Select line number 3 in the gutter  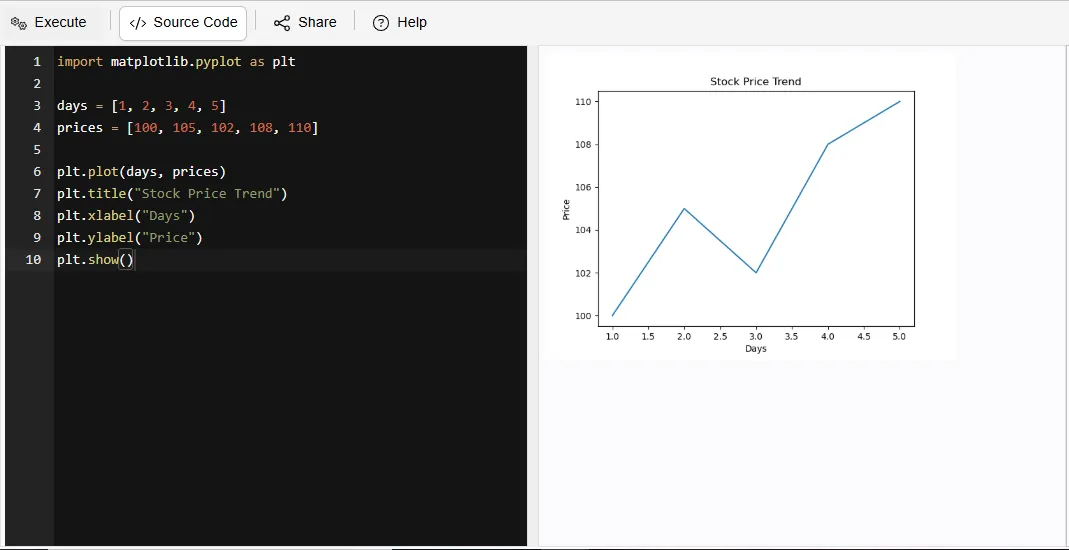pyautogui.click(x=37, y=106)
